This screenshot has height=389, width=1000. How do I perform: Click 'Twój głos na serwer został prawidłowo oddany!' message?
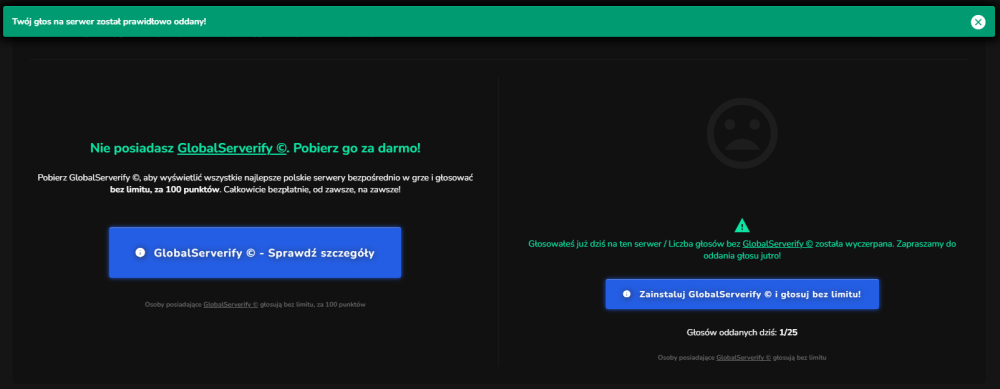(109, 22)
